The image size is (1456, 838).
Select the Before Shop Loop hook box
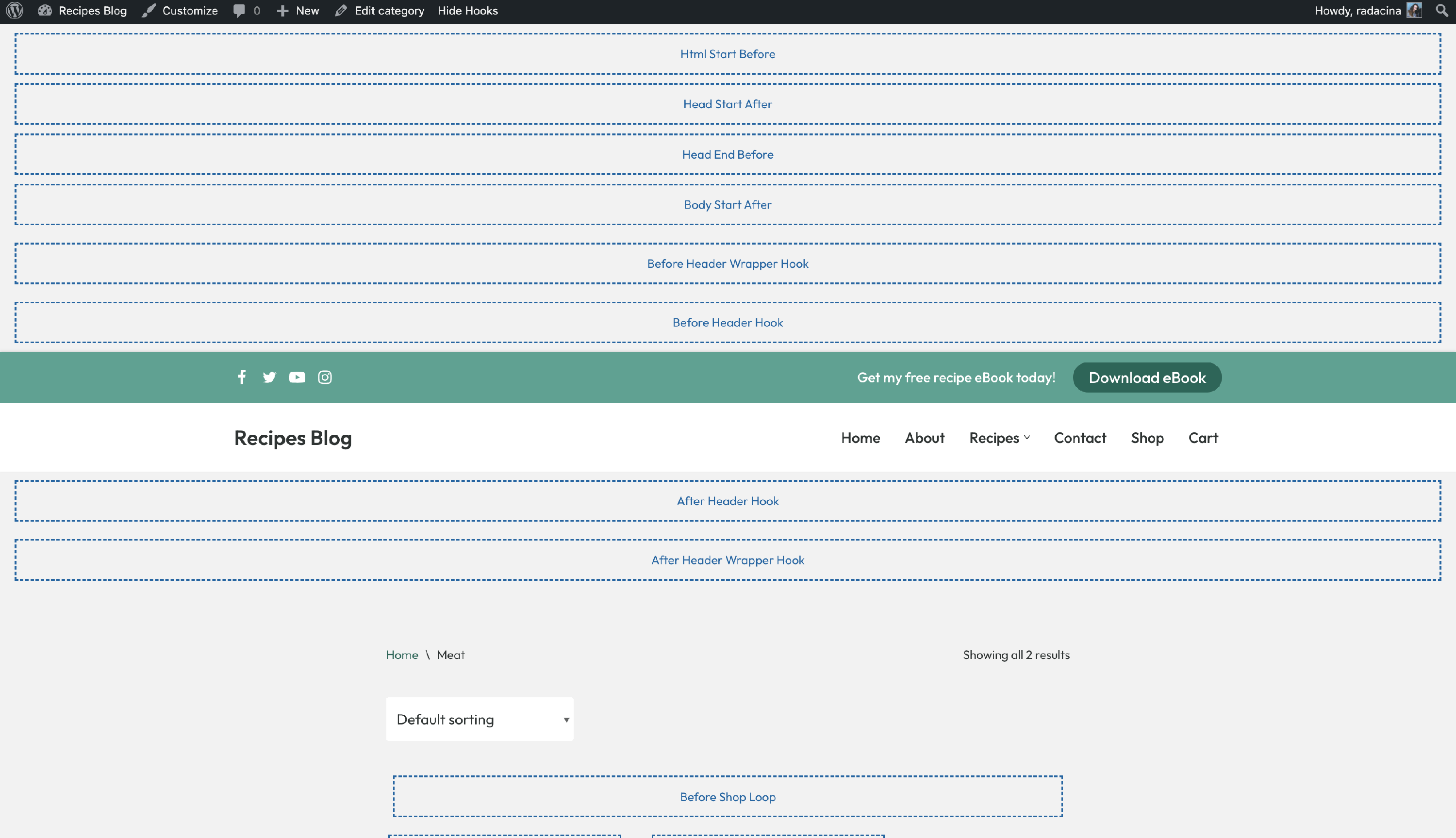(x=728, y=796)
